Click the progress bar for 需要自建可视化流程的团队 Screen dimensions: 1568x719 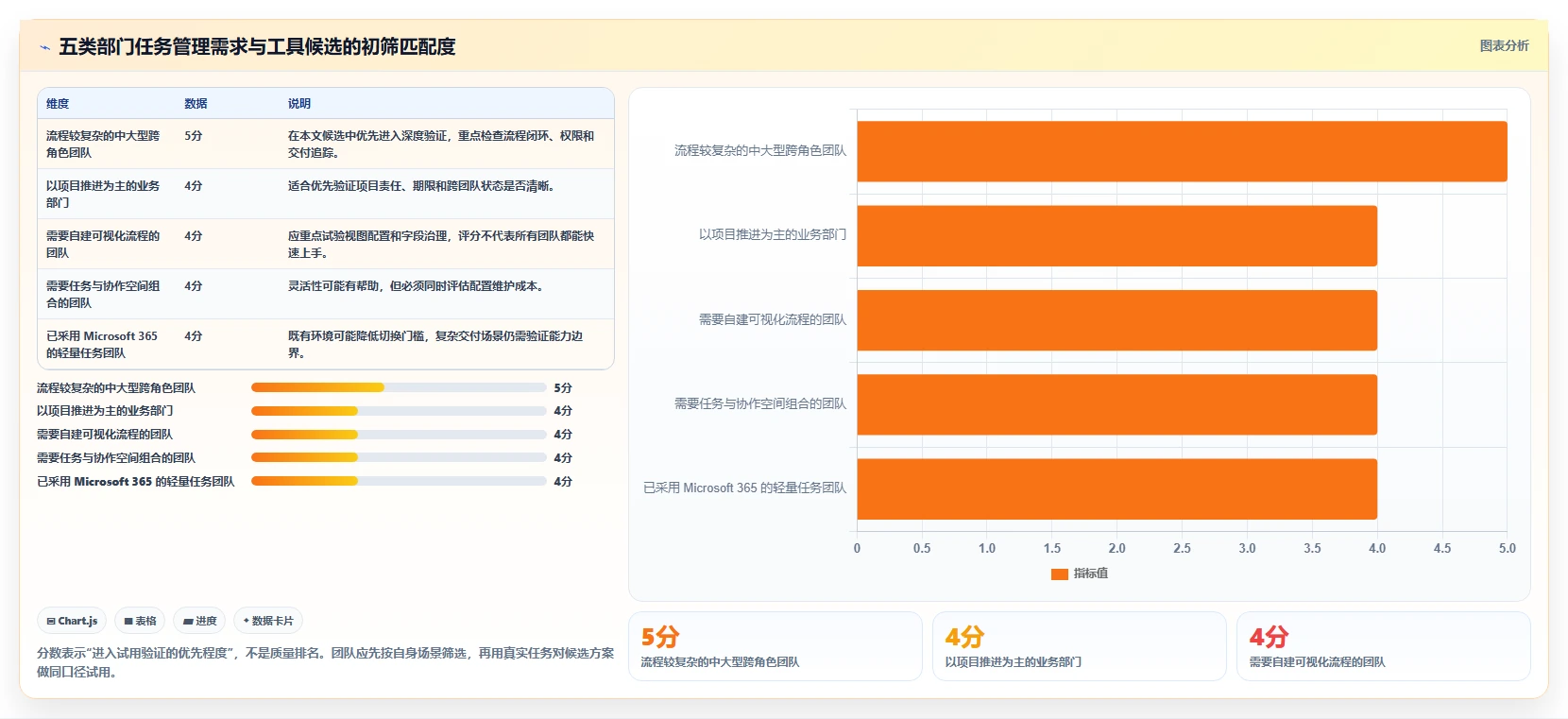point(399,435)
